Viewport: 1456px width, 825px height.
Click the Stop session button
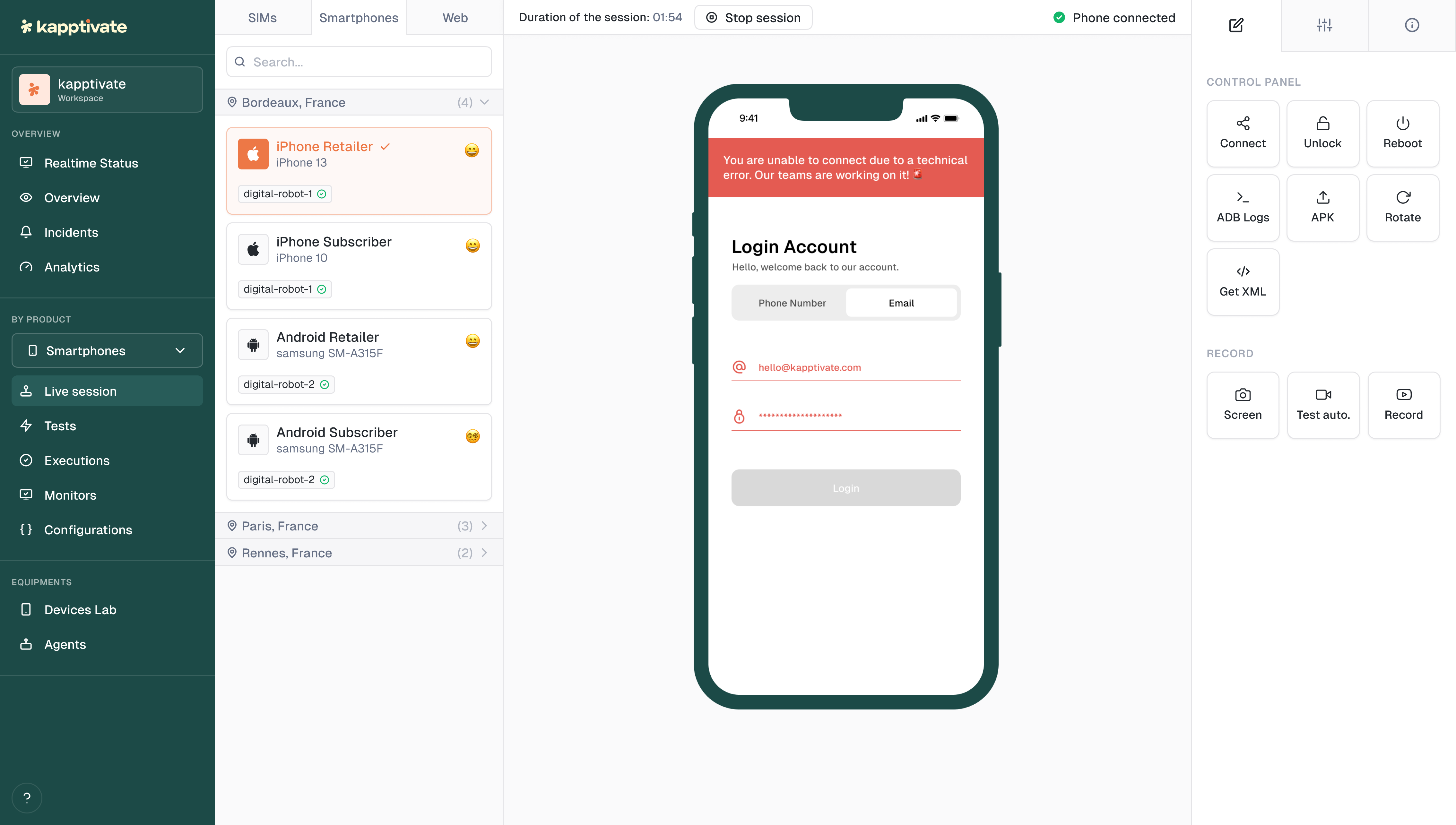753,18
